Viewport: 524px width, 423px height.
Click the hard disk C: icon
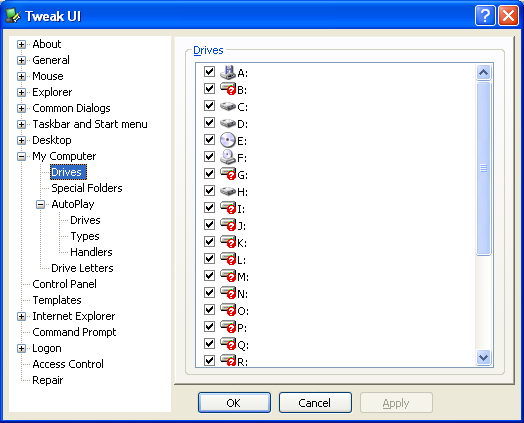[228, 106]
